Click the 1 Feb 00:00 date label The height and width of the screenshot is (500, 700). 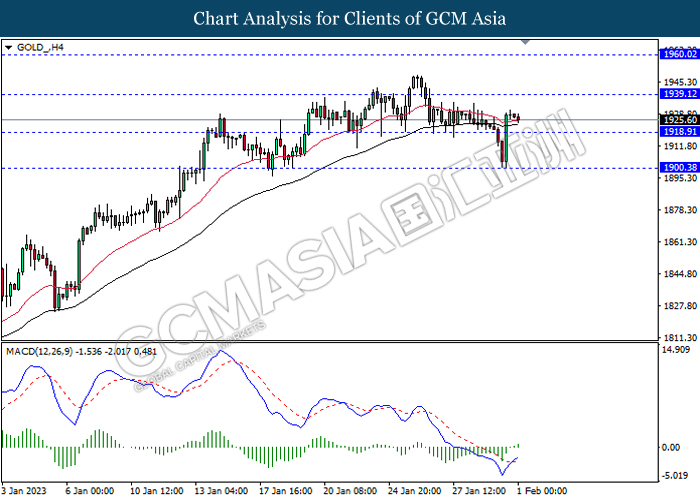542,491
